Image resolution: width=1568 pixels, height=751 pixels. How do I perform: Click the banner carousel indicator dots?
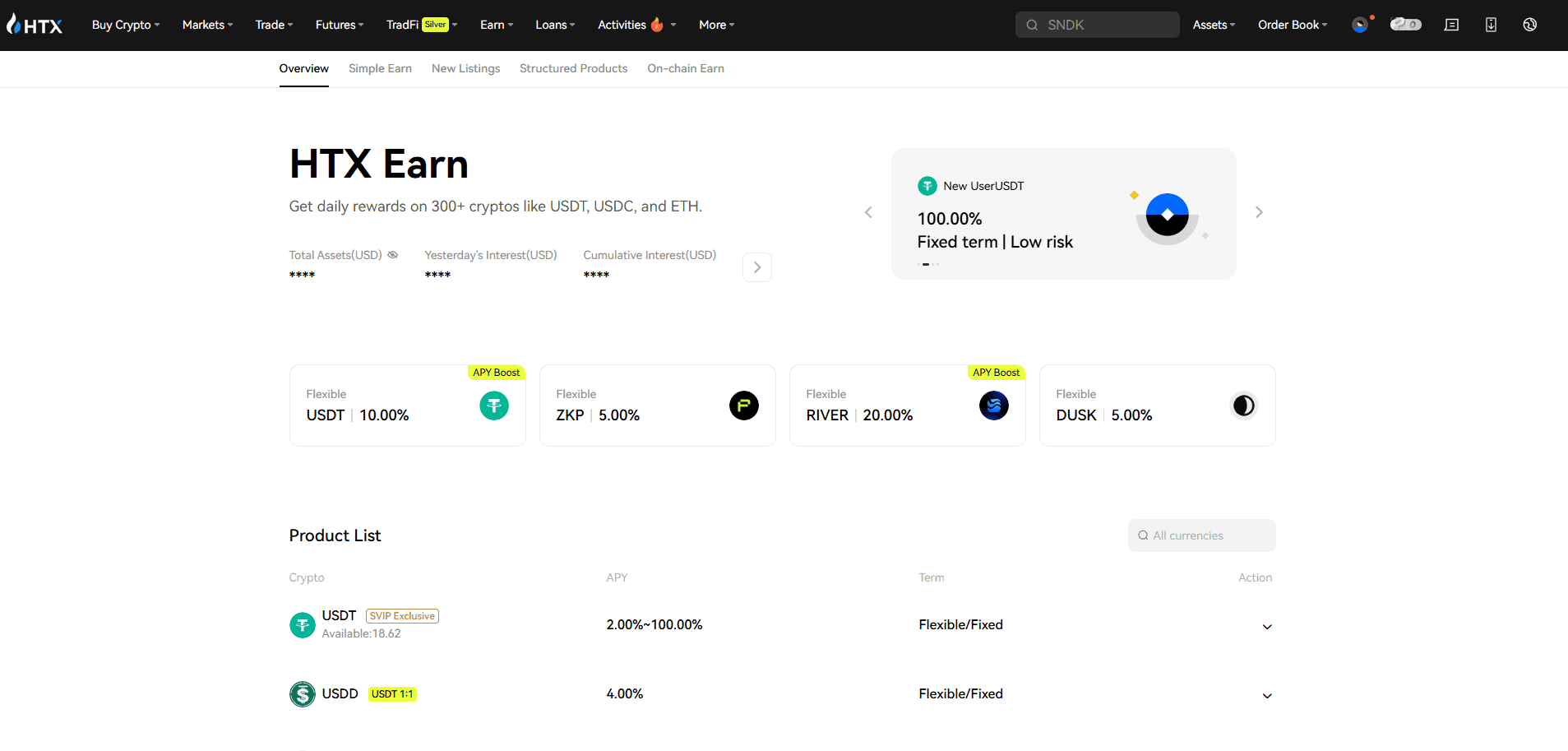(928, 264)
